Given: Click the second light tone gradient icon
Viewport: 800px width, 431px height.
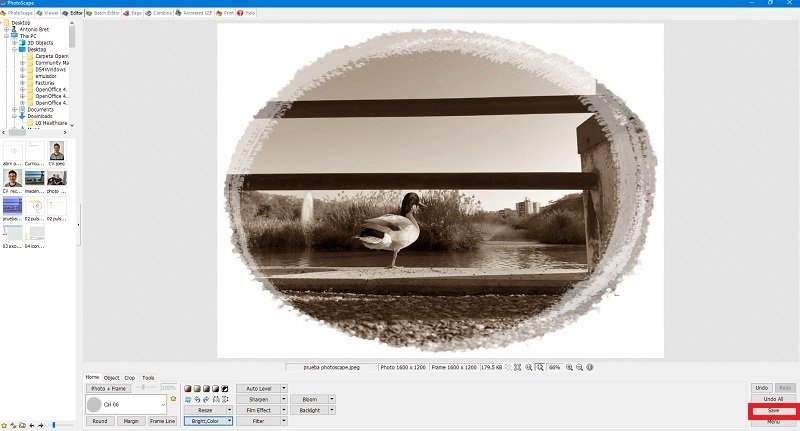Looking at the screenshot, I should [x=197, y=389].
